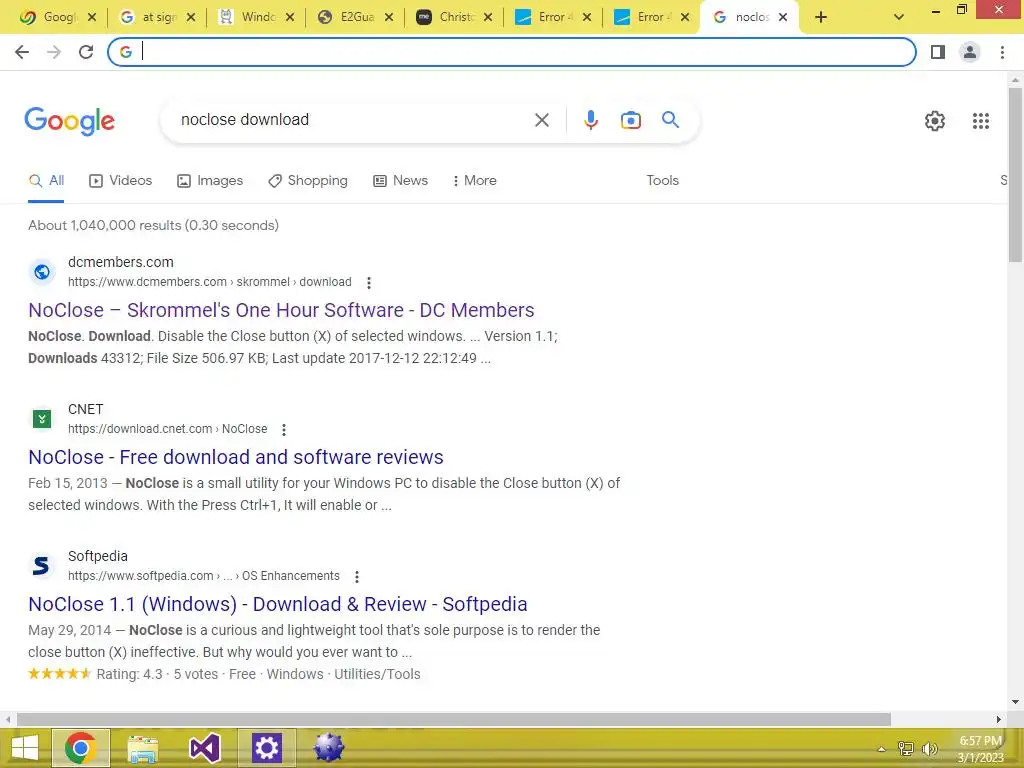Click the dcmembers.com URL breadcrumb

coord(210,282)
